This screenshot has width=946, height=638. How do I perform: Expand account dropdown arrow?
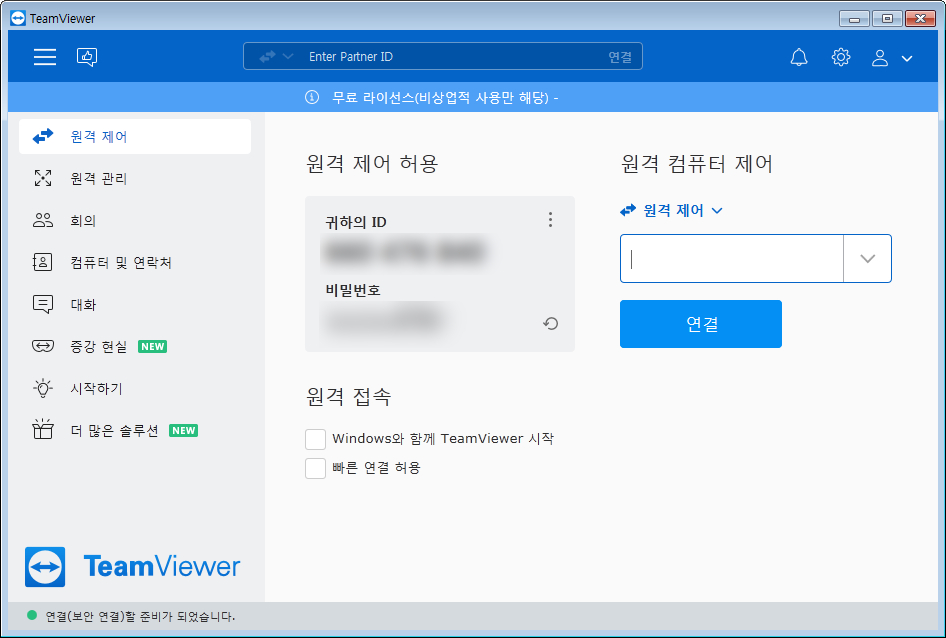point(907,59)
